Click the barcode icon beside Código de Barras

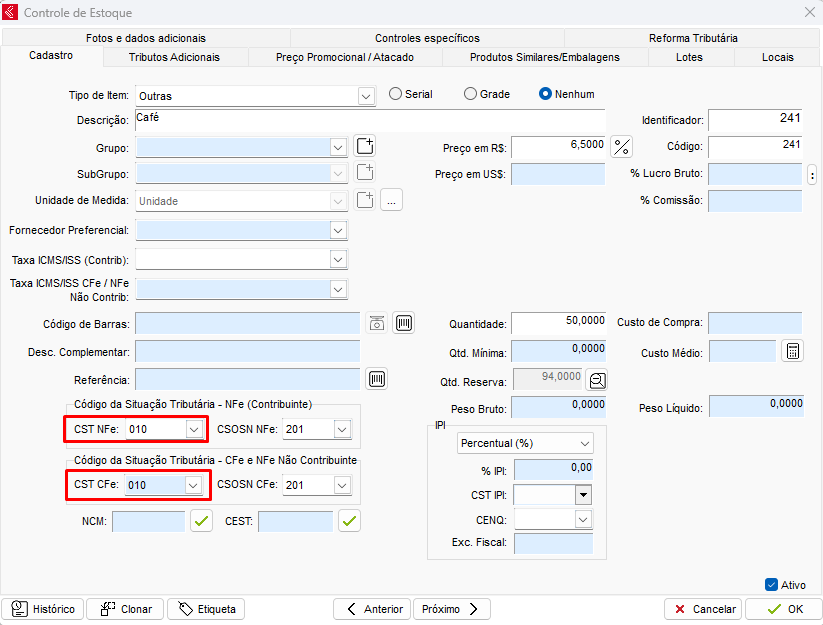[403, 323]
